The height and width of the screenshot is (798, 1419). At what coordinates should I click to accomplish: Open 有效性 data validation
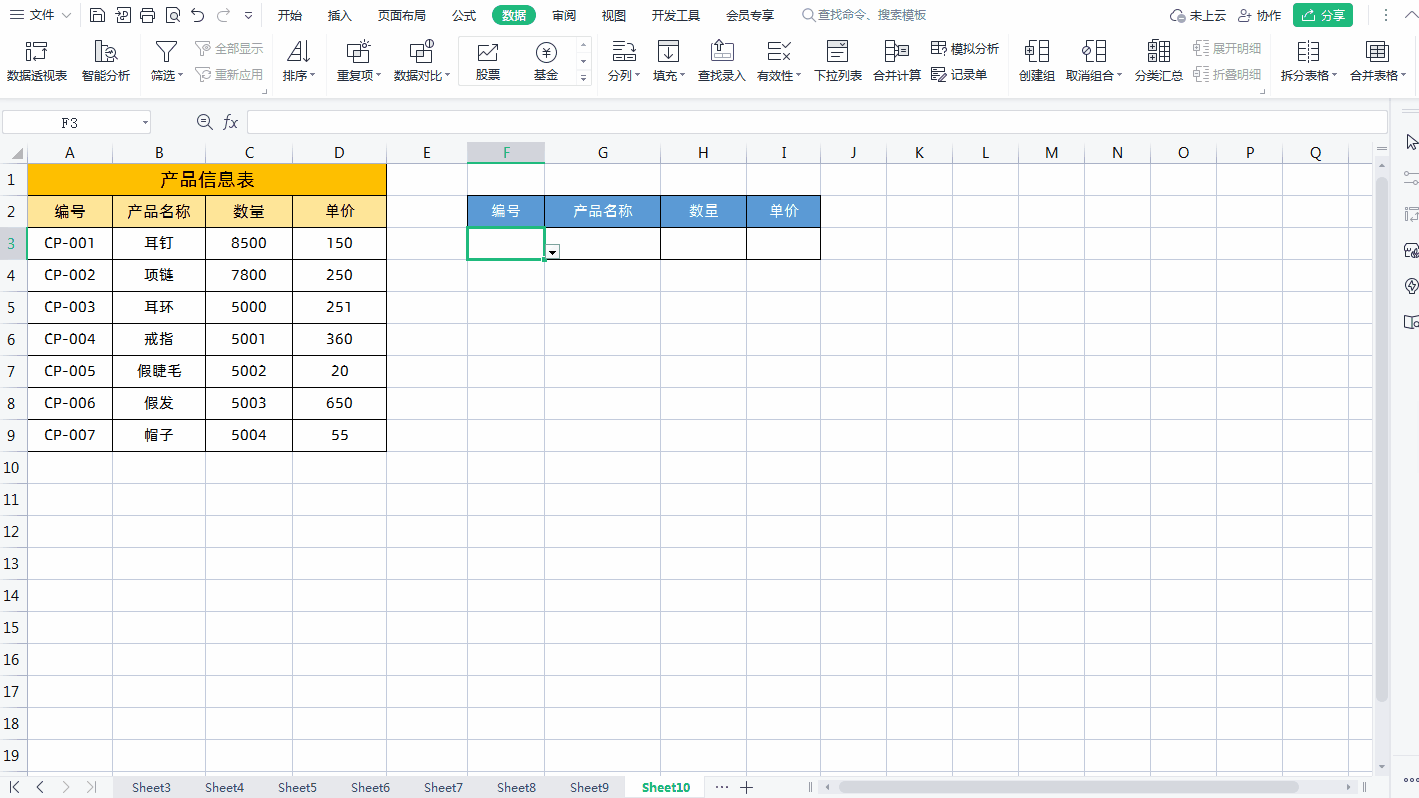point(779,62)
